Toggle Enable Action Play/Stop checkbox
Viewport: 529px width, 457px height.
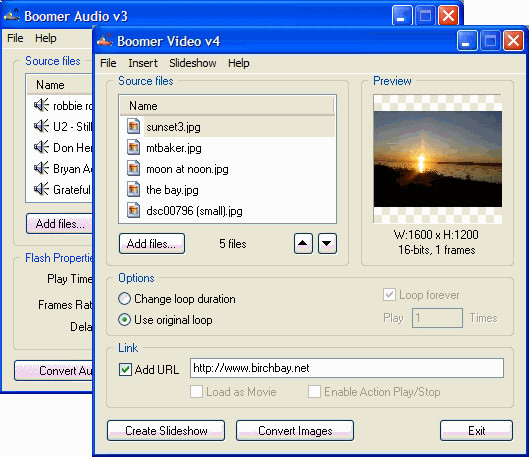click(x=314, y=392)
